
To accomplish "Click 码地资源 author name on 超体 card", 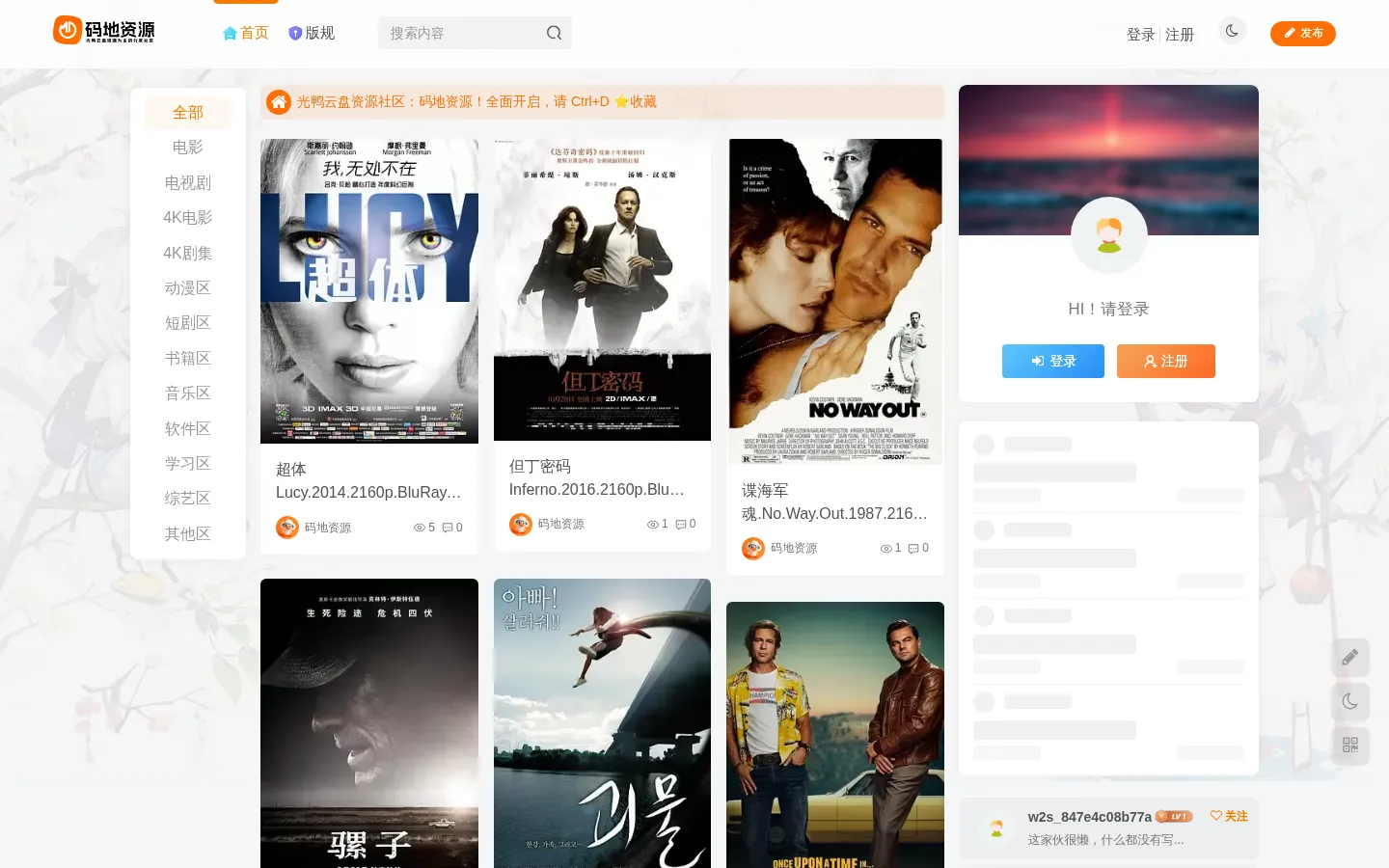I will click(328, 528).
